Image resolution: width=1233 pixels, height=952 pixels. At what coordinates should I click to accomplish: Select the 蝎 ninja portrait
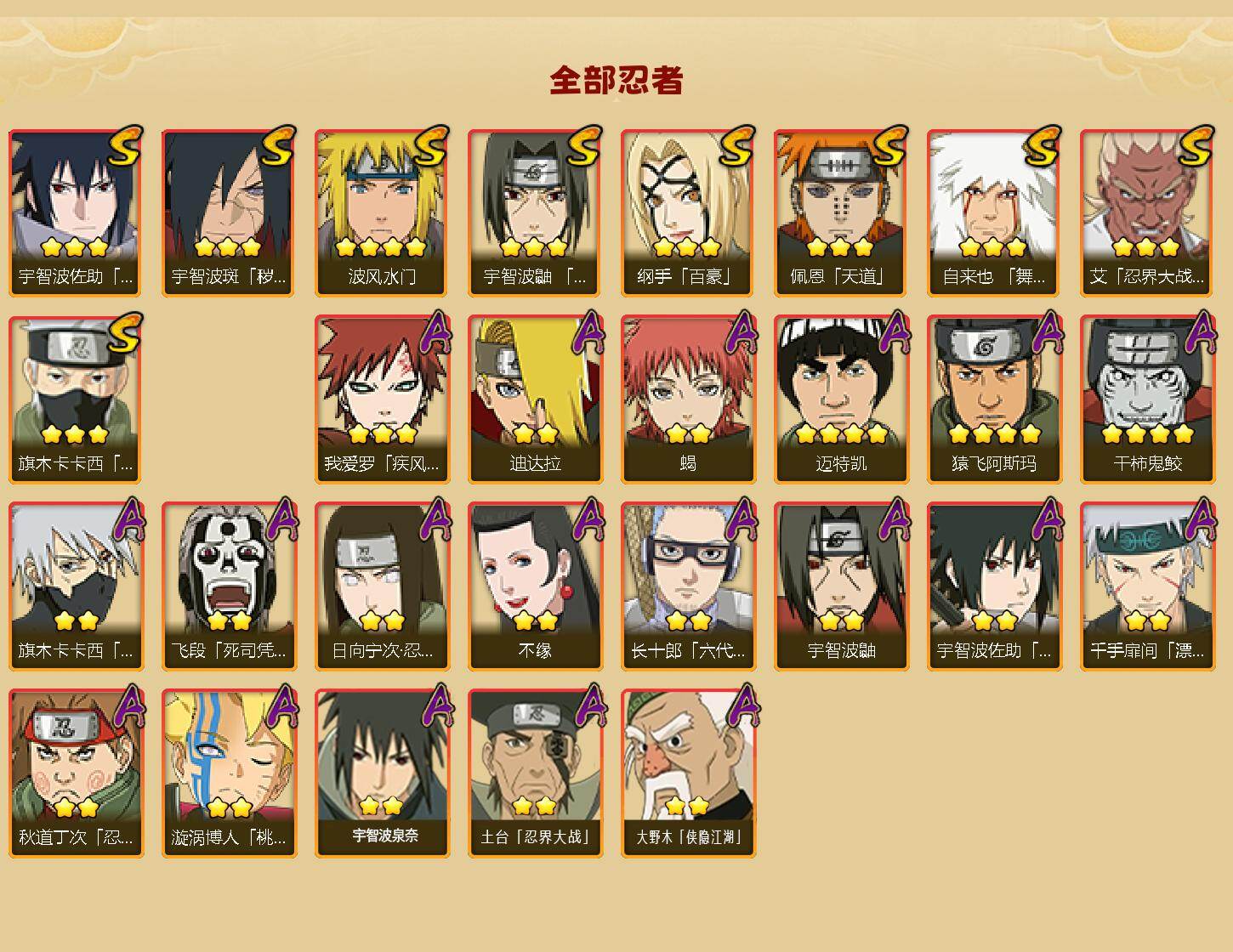click(x=688, y=399)
